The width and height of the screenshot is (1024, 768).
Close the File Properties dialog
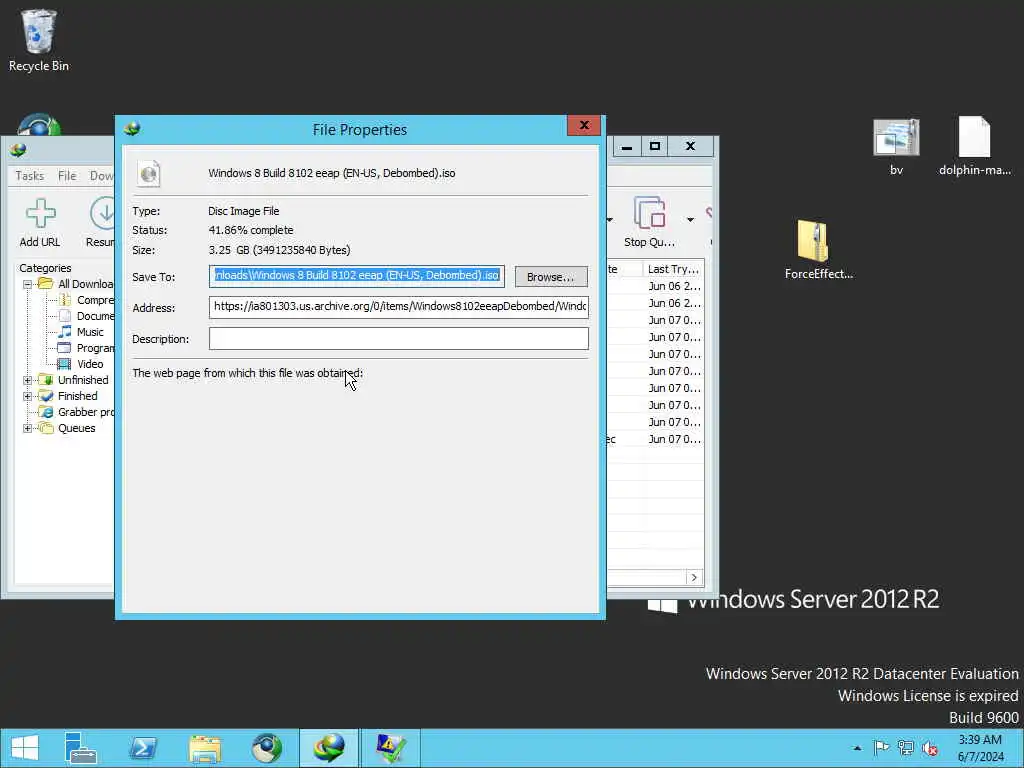point(584,125)
